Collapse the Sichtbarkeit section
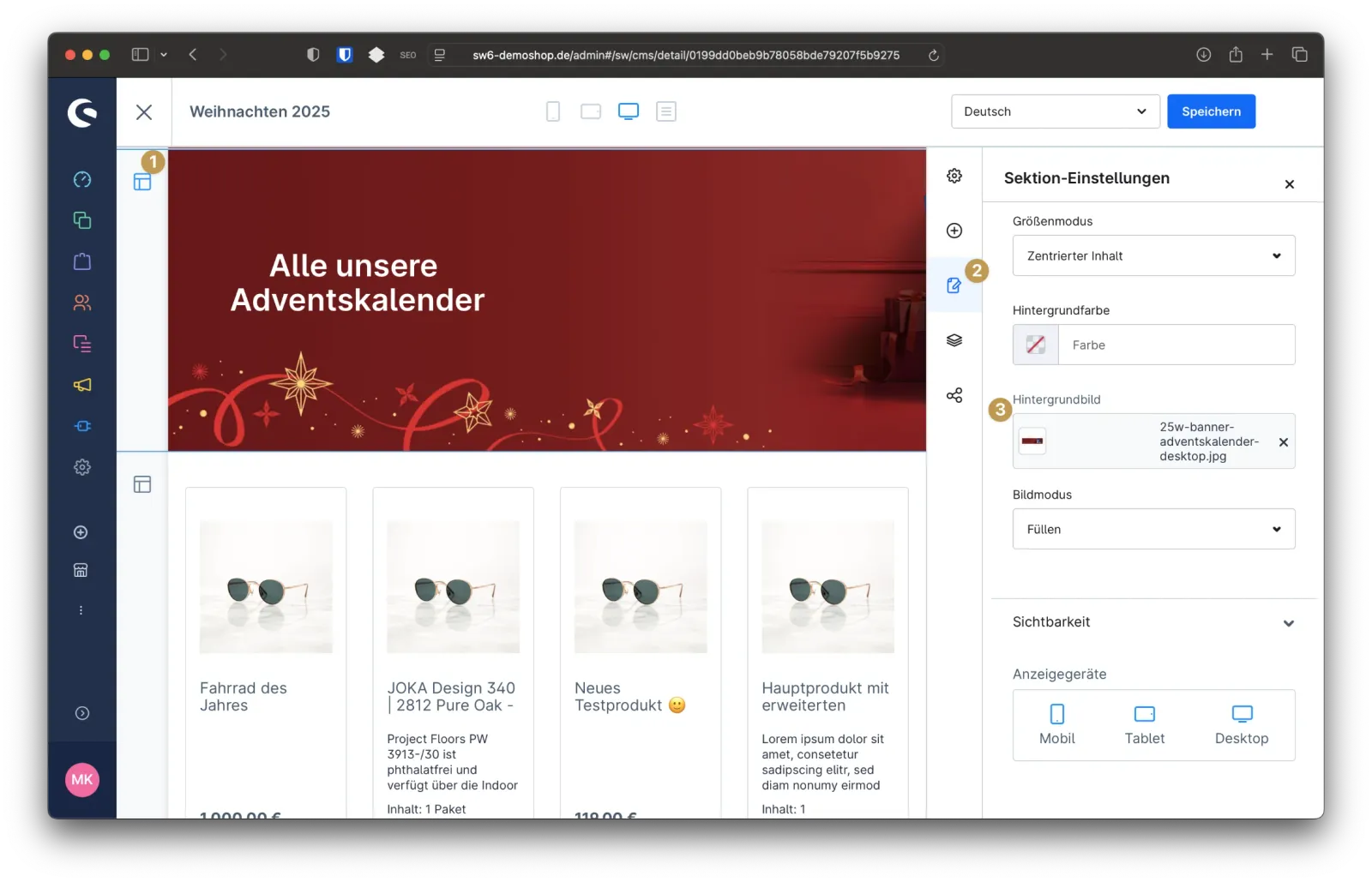This screenshot has width=1372, height=882. (x=1288, y=623)
